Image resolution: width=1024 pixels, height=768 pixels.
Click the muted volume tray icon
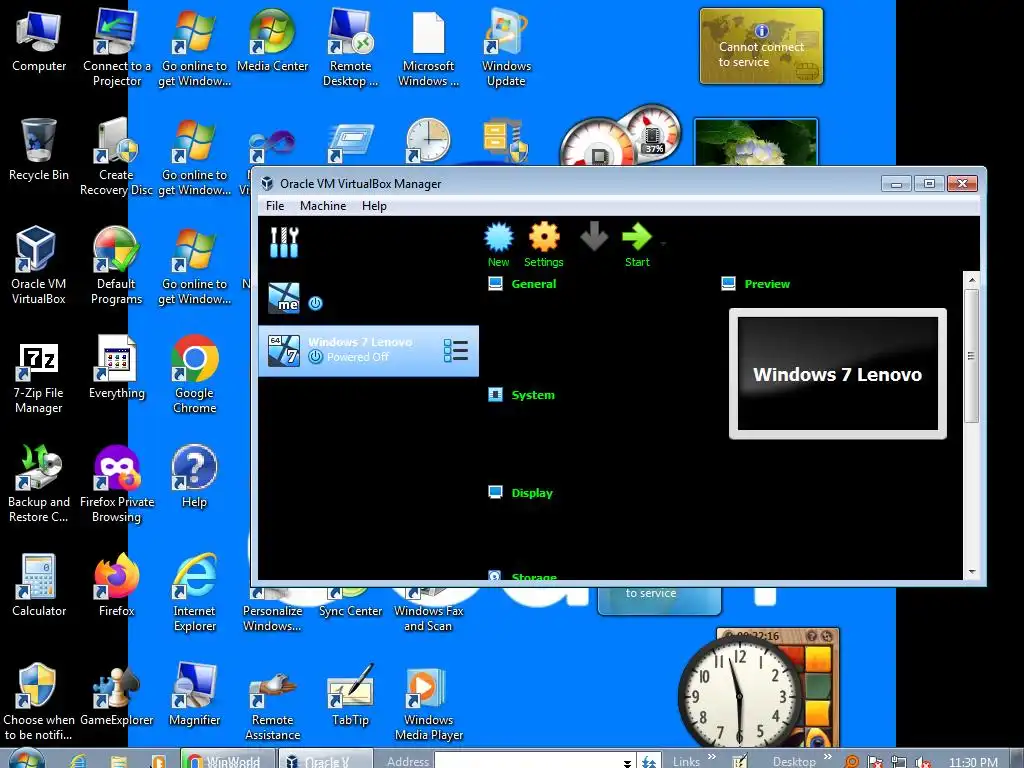(922, 761)
